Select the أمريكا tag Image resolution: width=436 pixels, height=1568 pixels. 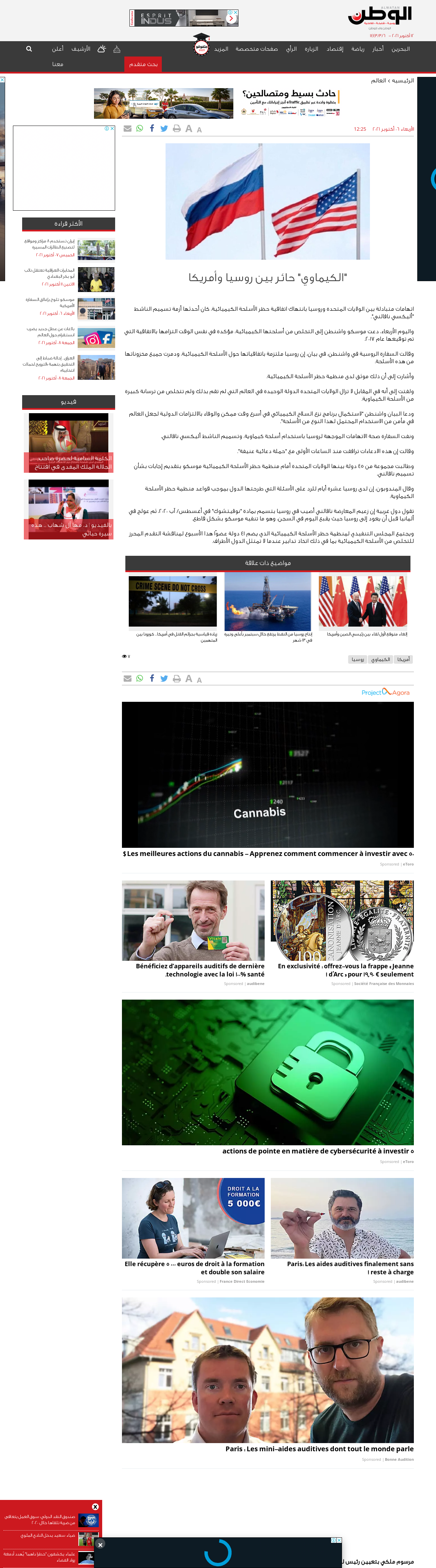tap(403, 659)
